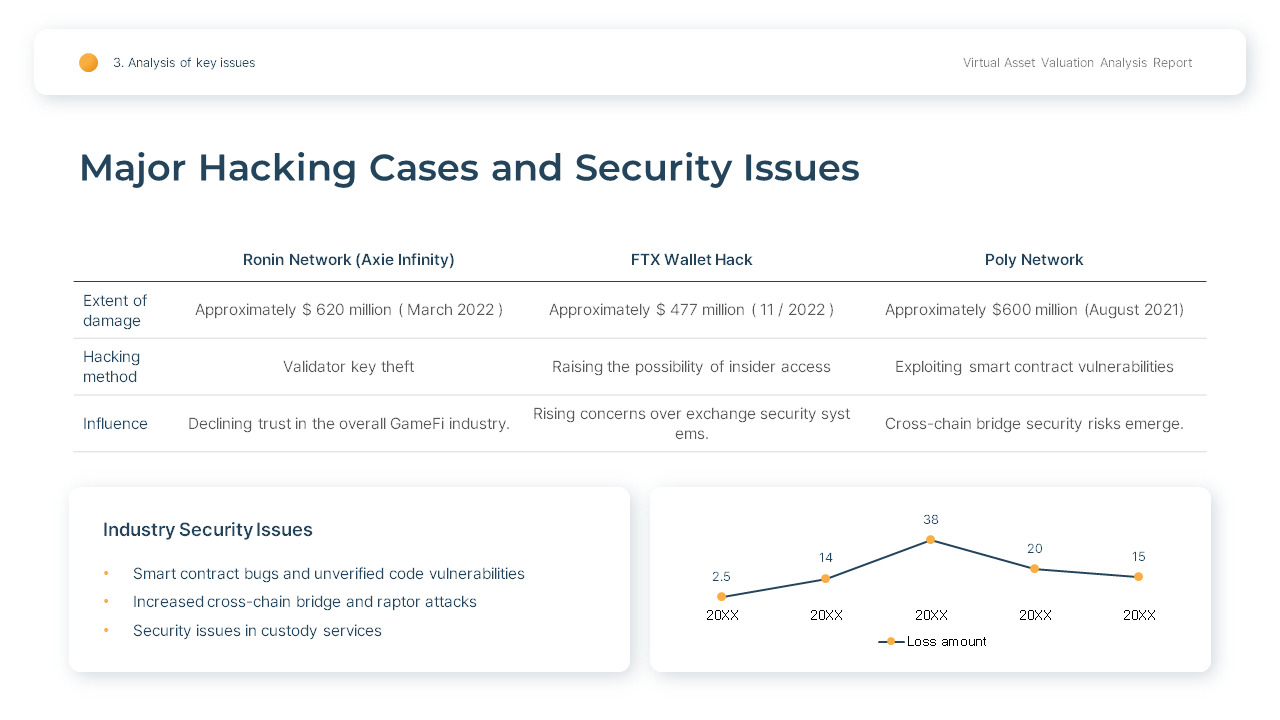Click the slide title Major Hacking Cases
The height and width of the screenshot is (720, 1280).
[x=469, y=168]
